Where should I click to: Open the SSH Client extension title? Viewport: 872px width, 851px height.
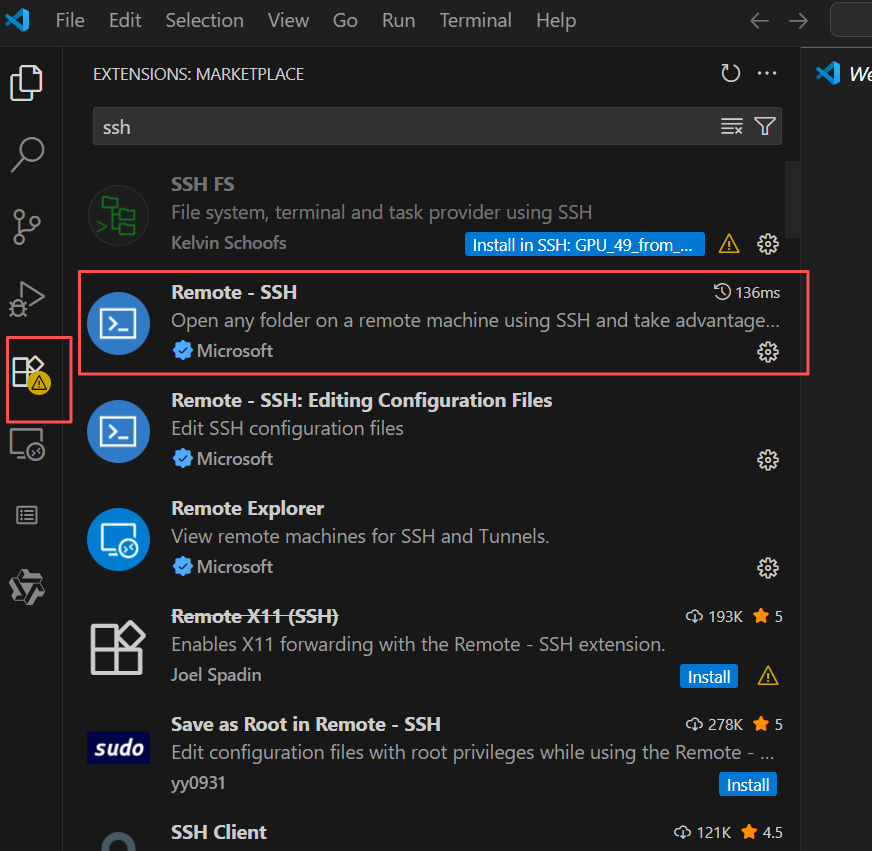click(219, 832)
